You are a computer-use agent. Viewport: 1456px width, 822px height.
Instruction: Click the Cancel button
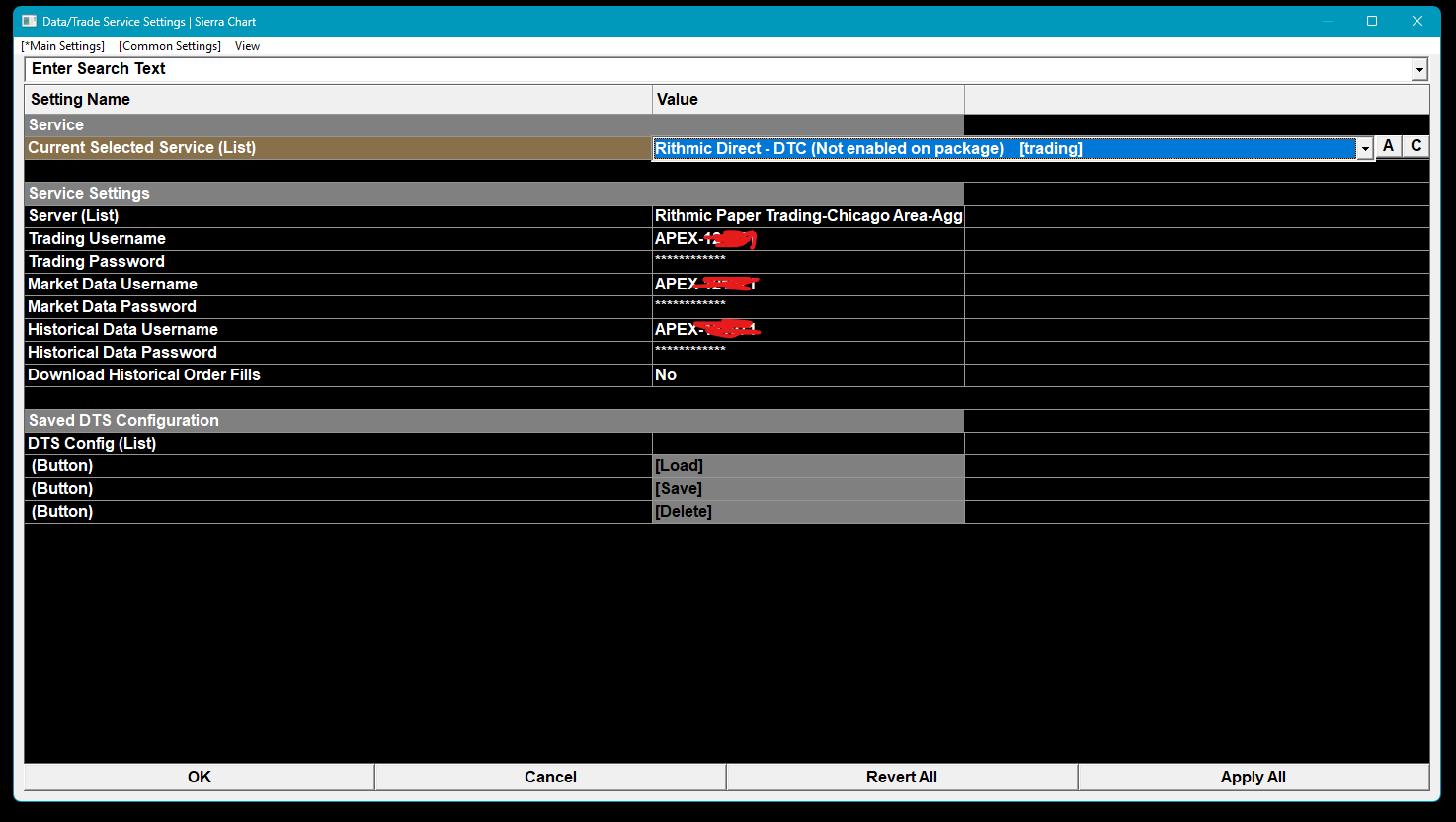tap(550, 777)
